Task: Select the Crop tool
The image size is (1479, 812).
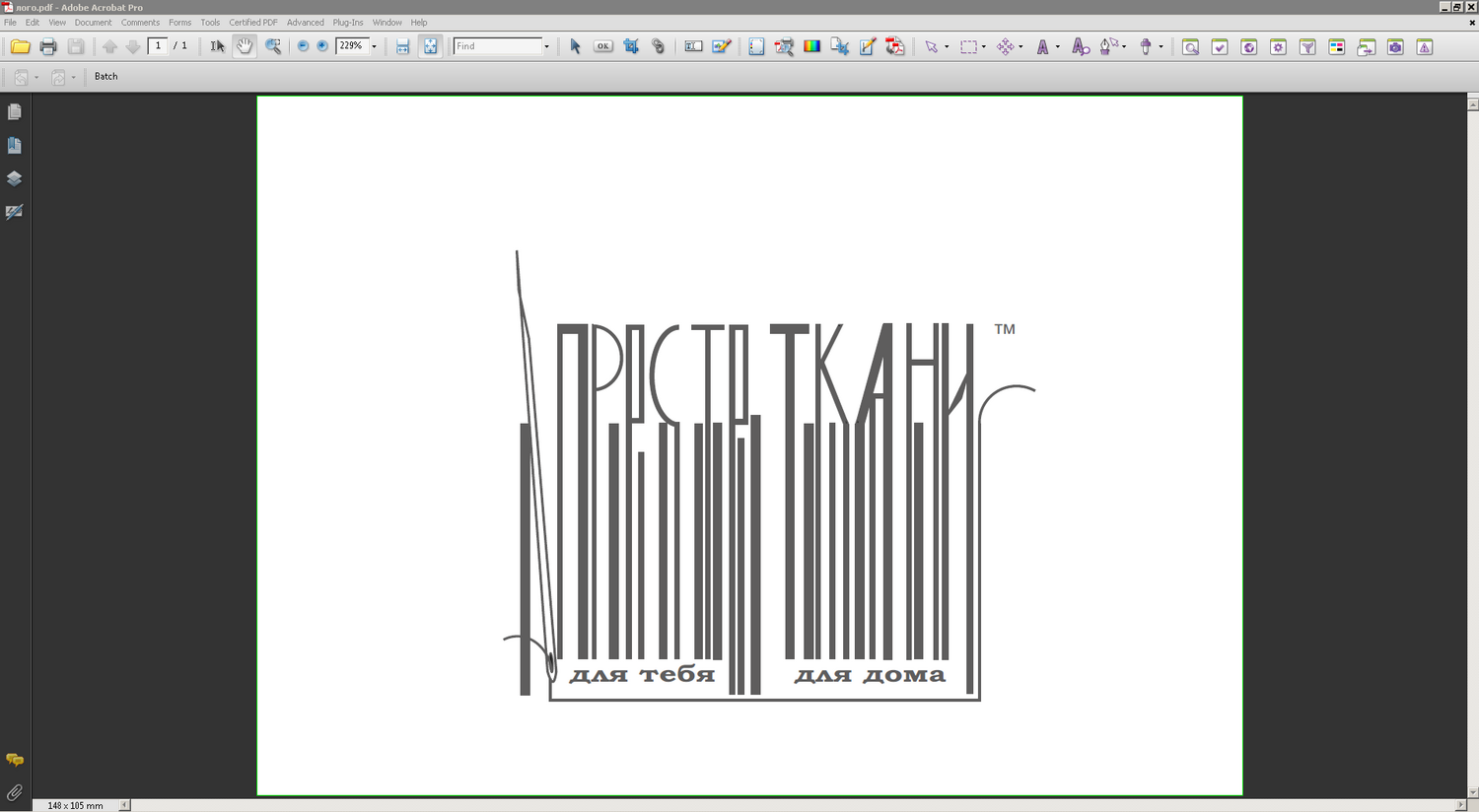Action: click(x=631, y=46)
